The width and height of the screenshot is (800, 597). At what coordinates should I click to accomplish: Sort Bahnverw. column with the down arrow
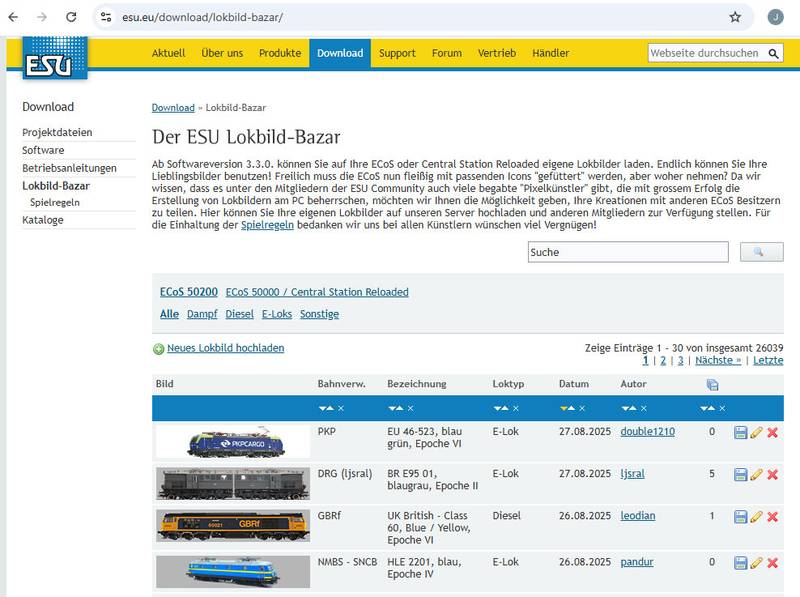point(322,408)
